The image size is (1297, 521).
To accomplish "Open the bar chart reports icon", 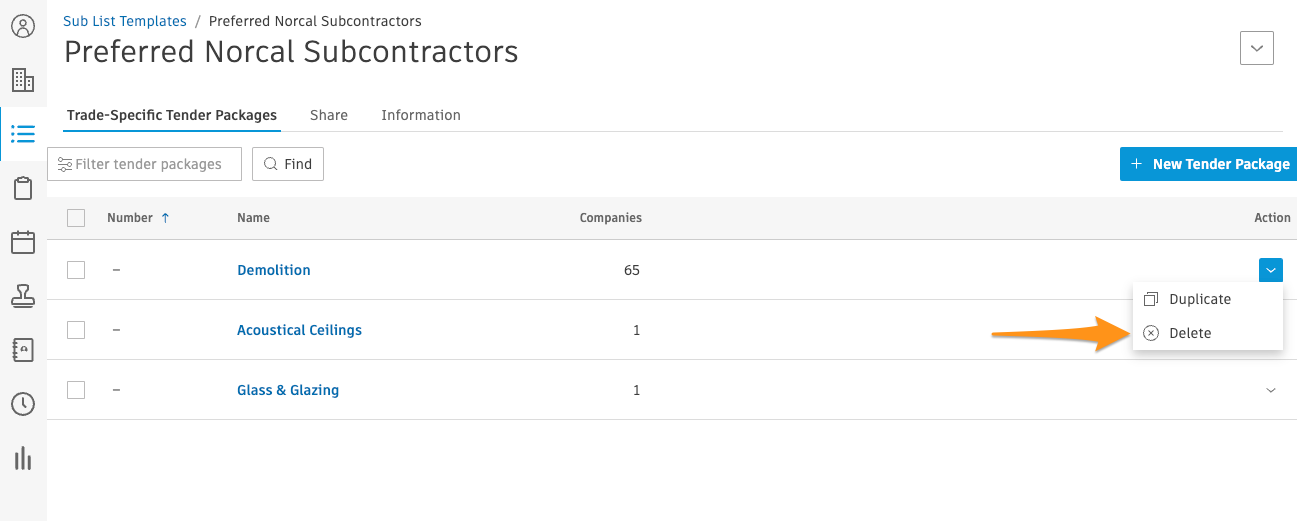I will pyautogui.click(x=23, y=458).
